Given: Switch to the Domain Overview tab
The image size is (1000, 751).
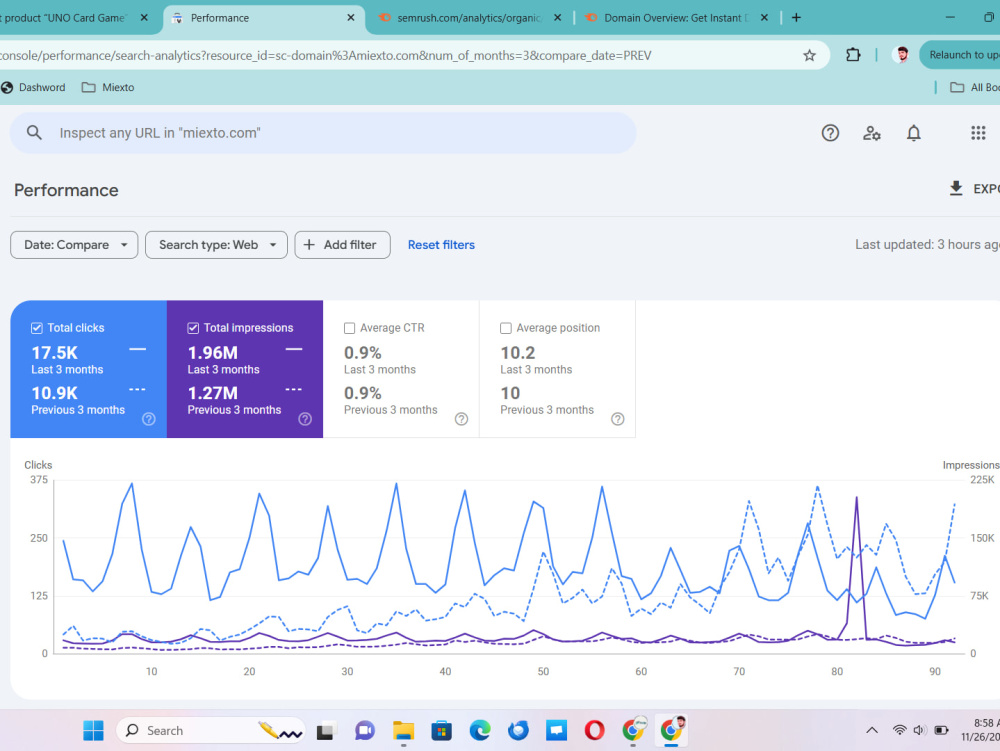Looking at the screenshot, I should (x=676, y=18).
